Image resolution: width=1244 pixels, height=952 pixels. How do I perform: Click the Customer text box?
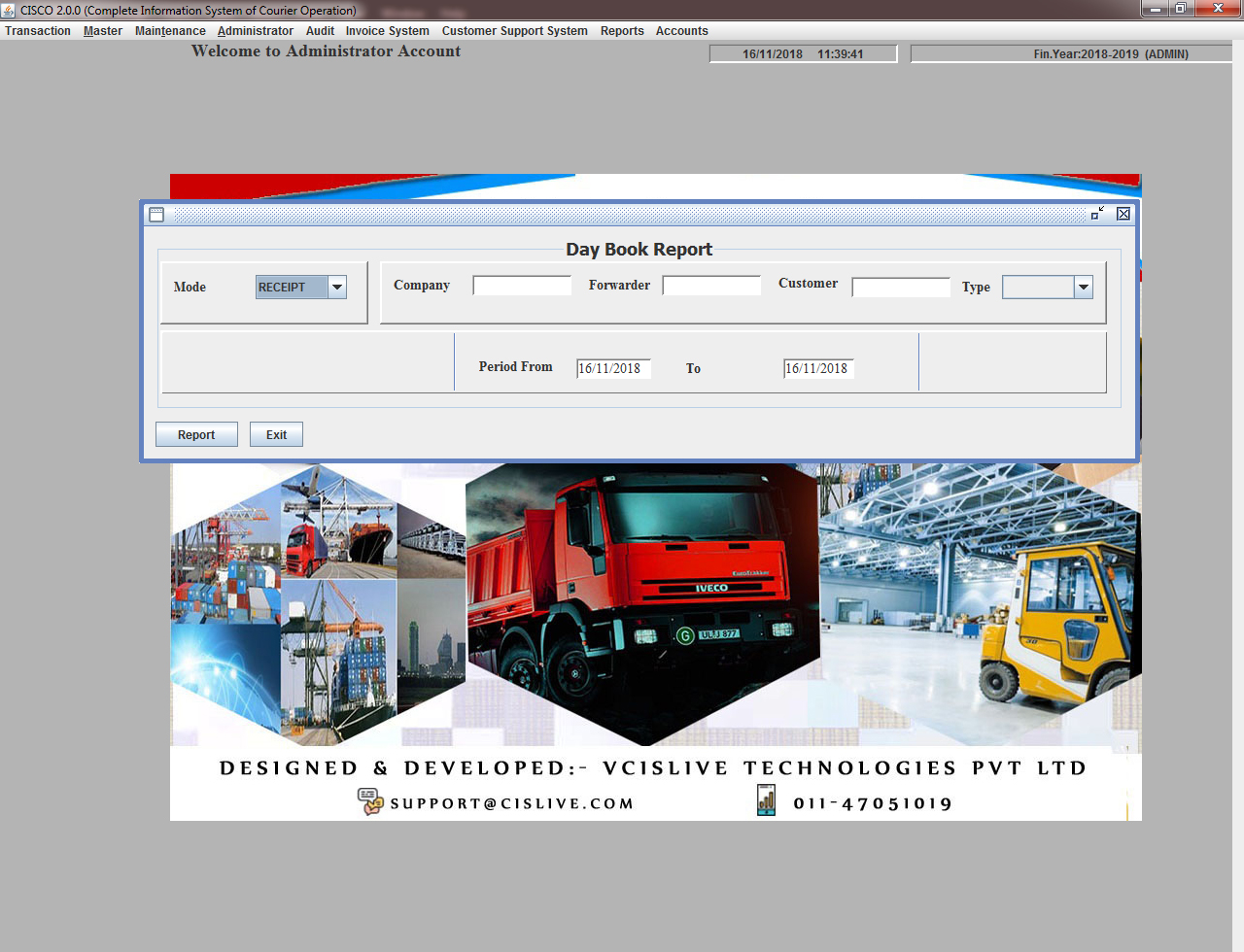(x=901, y=287)
